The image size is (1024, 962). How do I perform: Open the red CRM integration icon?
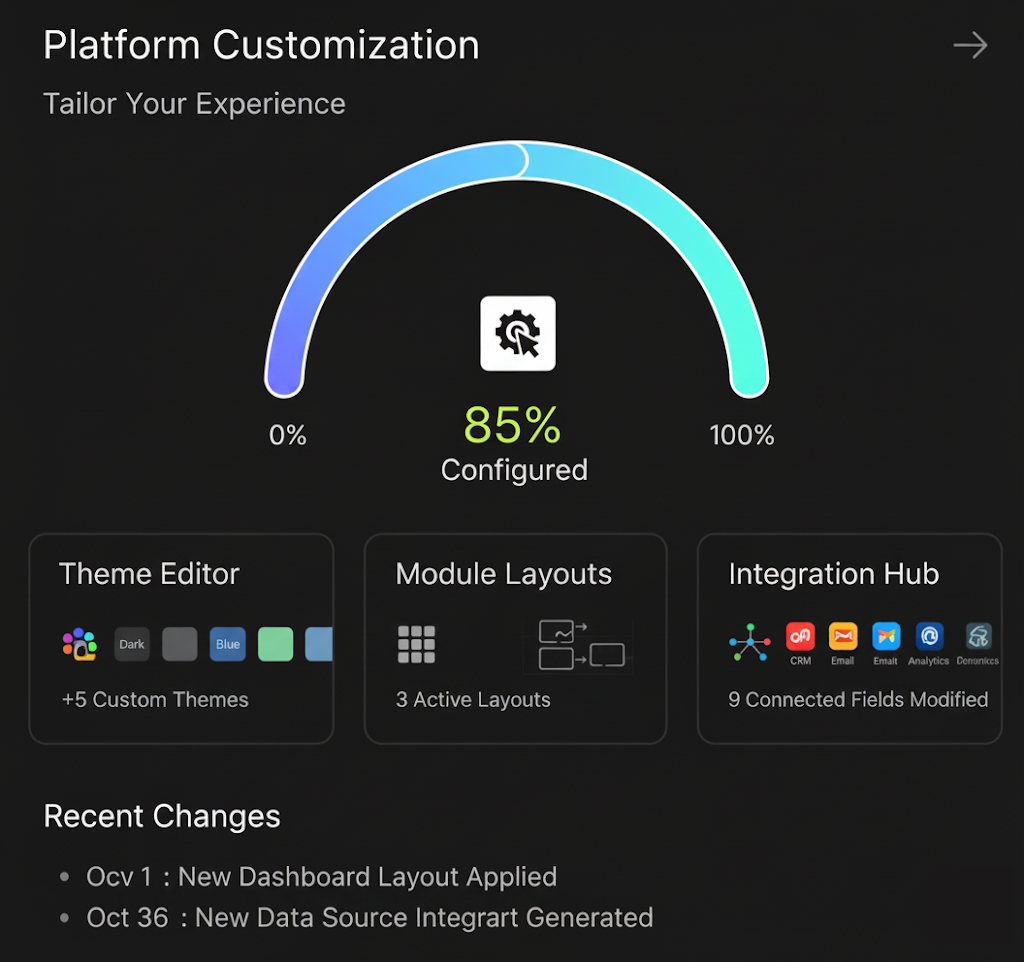800,637
